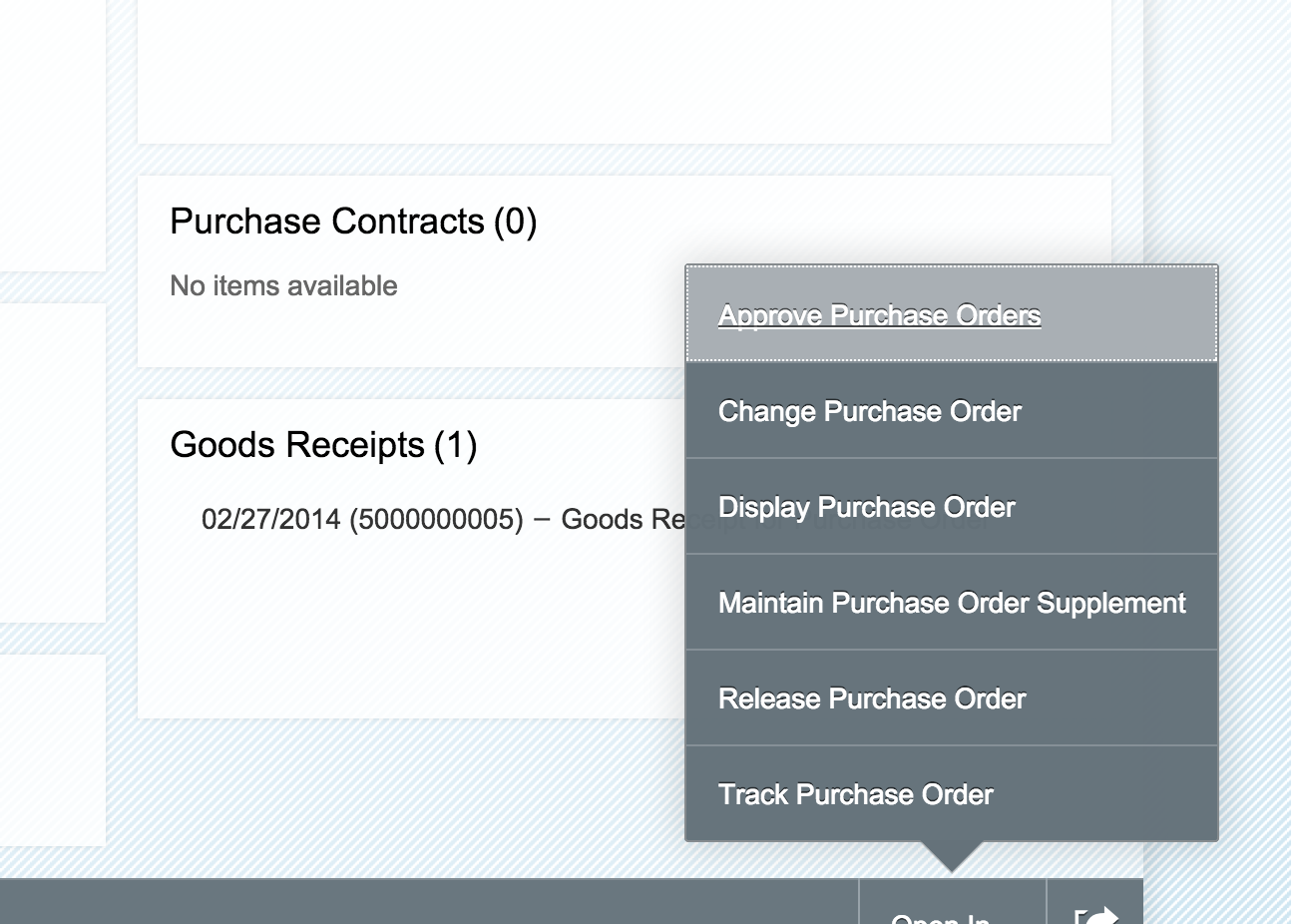Viewport: 1291px width, 924px height.
Task: Click the partial white card at top left
Action: point(50,130)
